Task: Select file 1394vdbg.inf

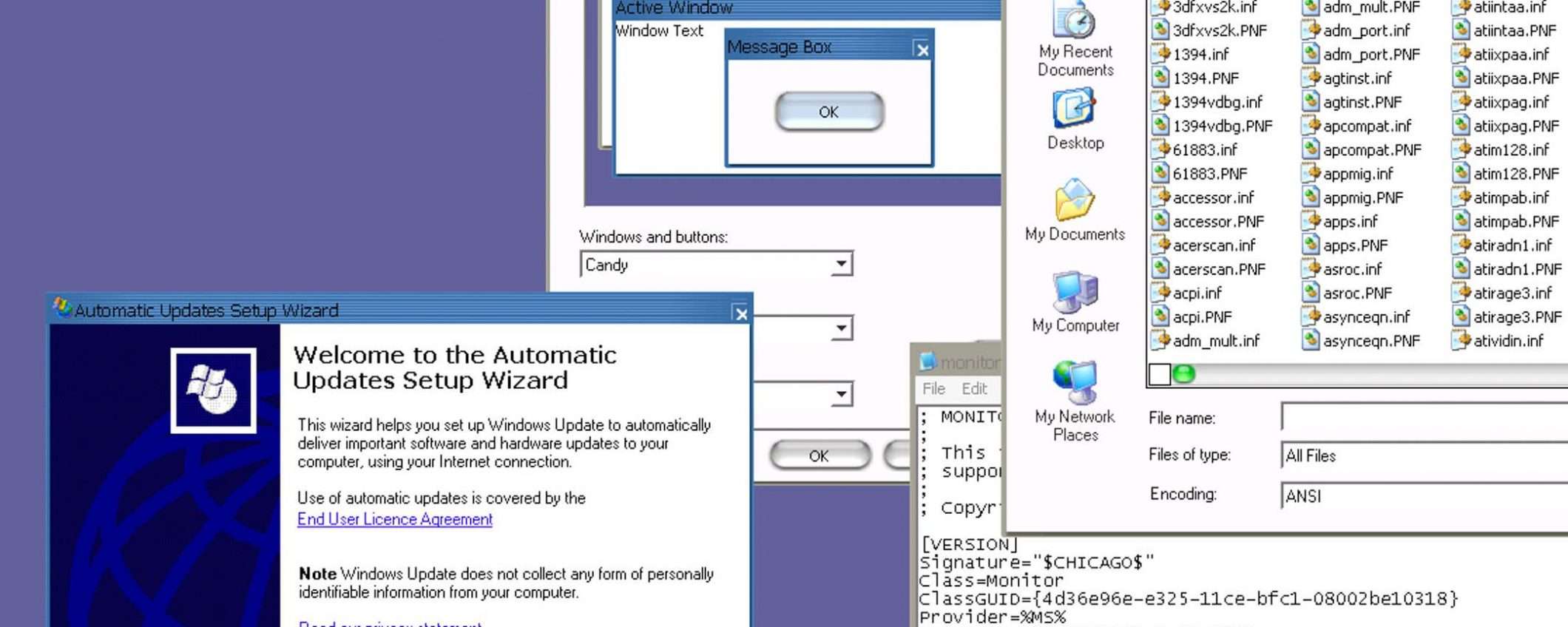Action: (1217, 102)
